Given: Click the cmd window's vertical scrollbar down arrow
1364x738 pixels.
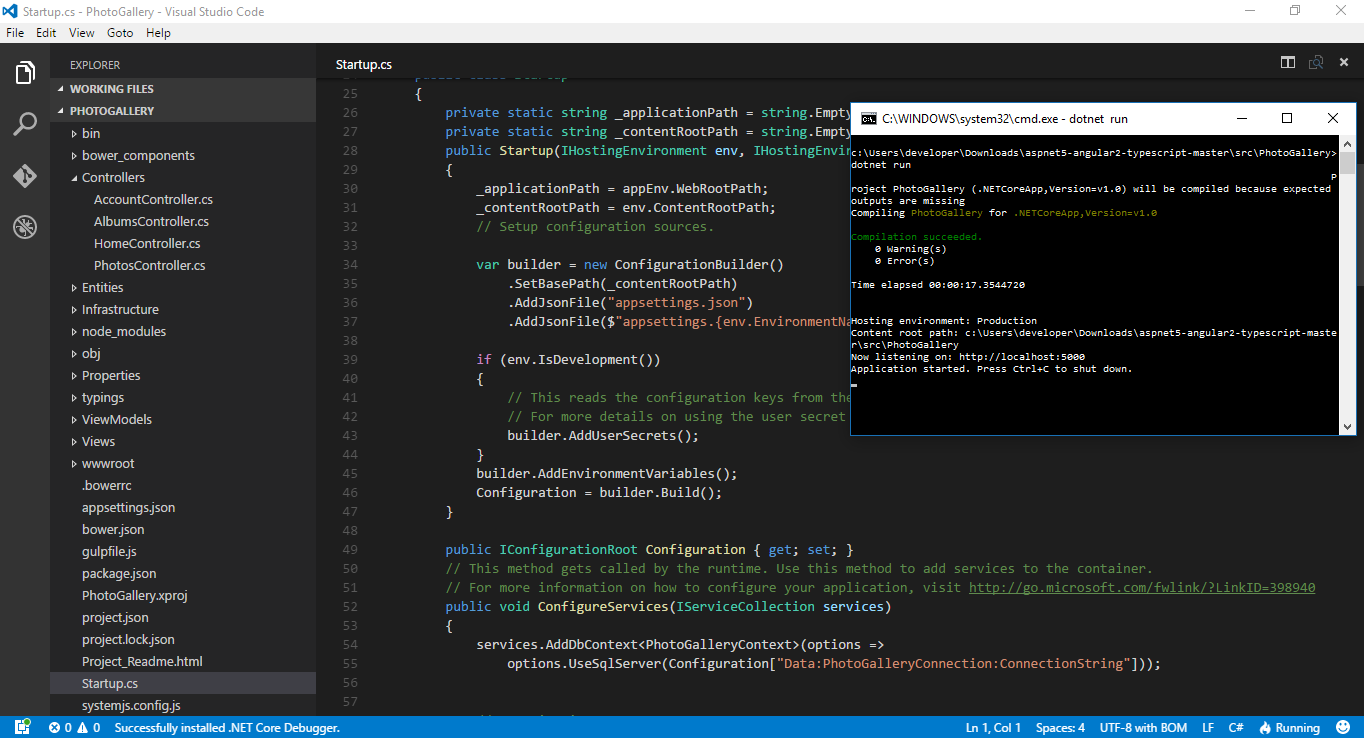Looking at the screenshot, I should pyautogui.click(x=1347, y=427).
